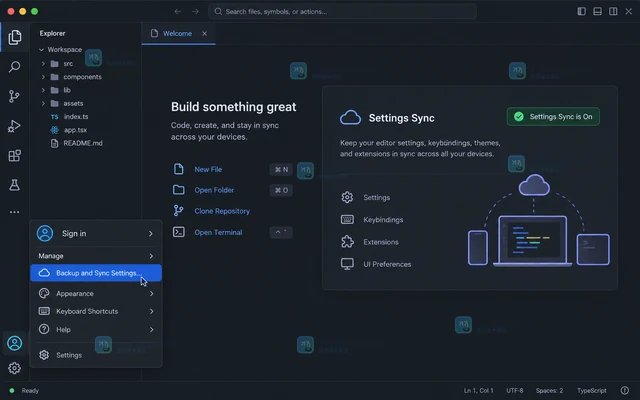This screenshot has width=640, height=400.
Task: Select Backup and Sync Settings menu item
Action: point(96,273)
